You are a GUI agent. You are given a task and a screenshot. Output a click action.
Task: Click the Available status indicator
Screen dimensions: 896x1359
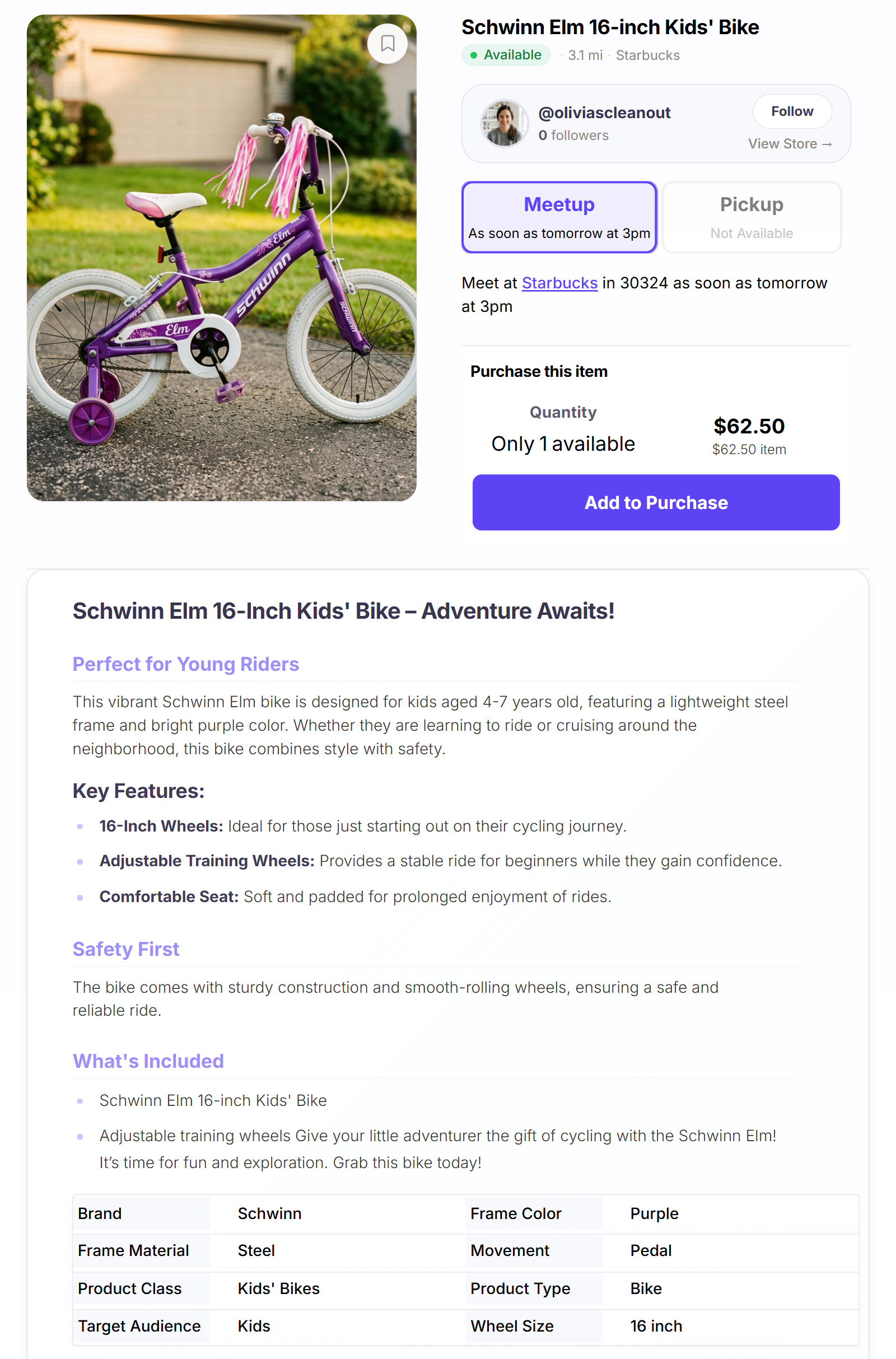click(x=505, y=55)
